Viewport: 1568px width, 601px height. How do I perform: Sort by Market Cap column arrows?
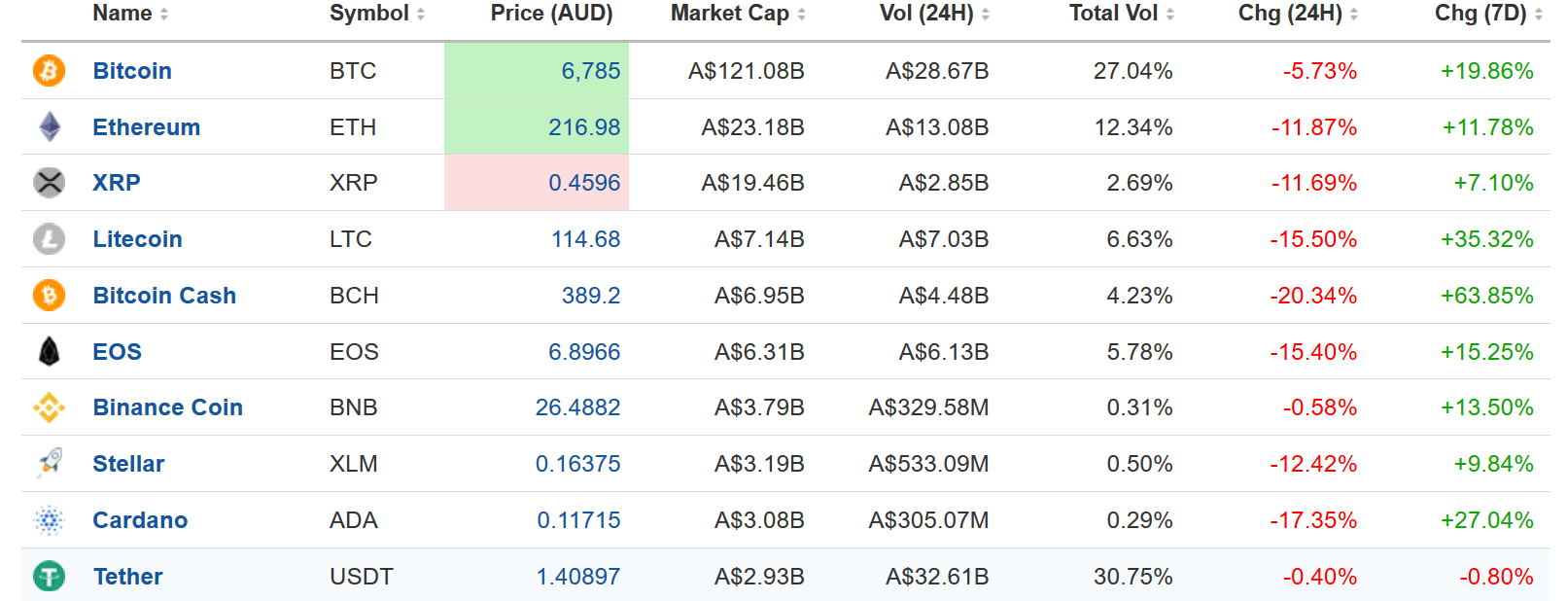coord(801,14)
